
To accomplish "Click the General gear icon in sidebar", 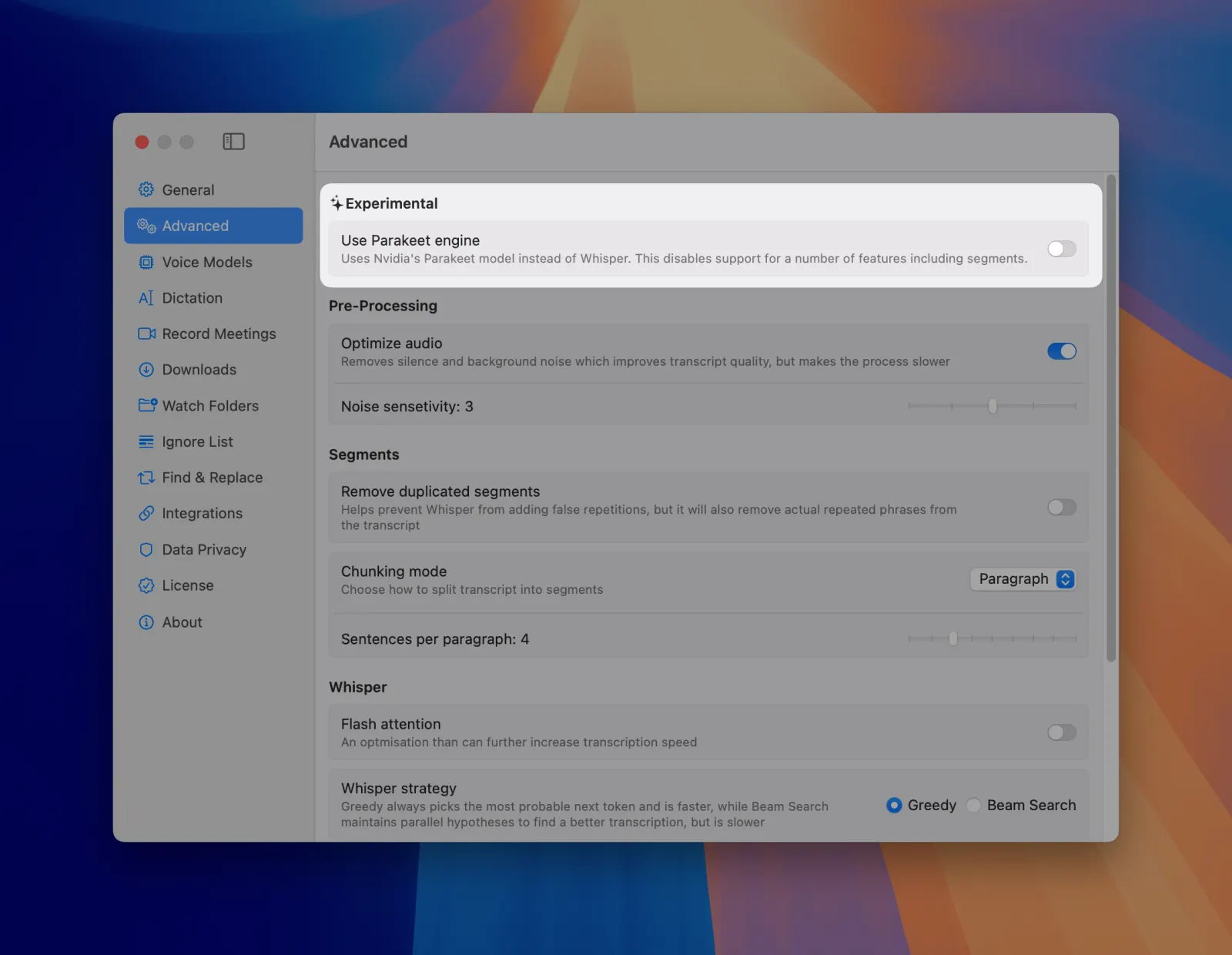I will click(x=146, y=189).
